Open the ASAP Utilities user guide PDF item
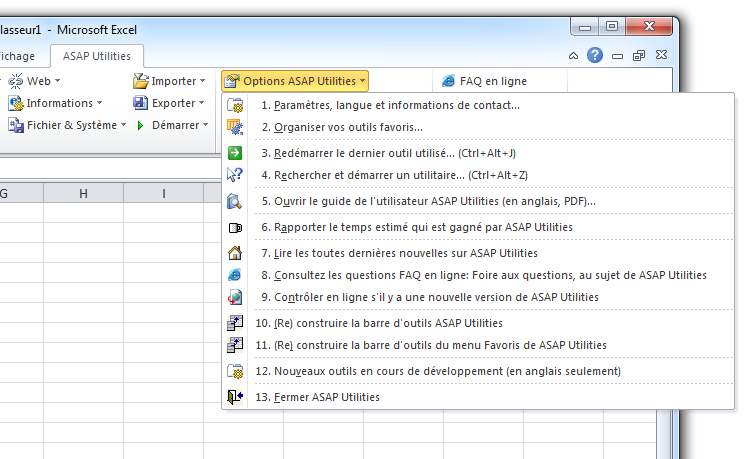 tap(478, 201)
